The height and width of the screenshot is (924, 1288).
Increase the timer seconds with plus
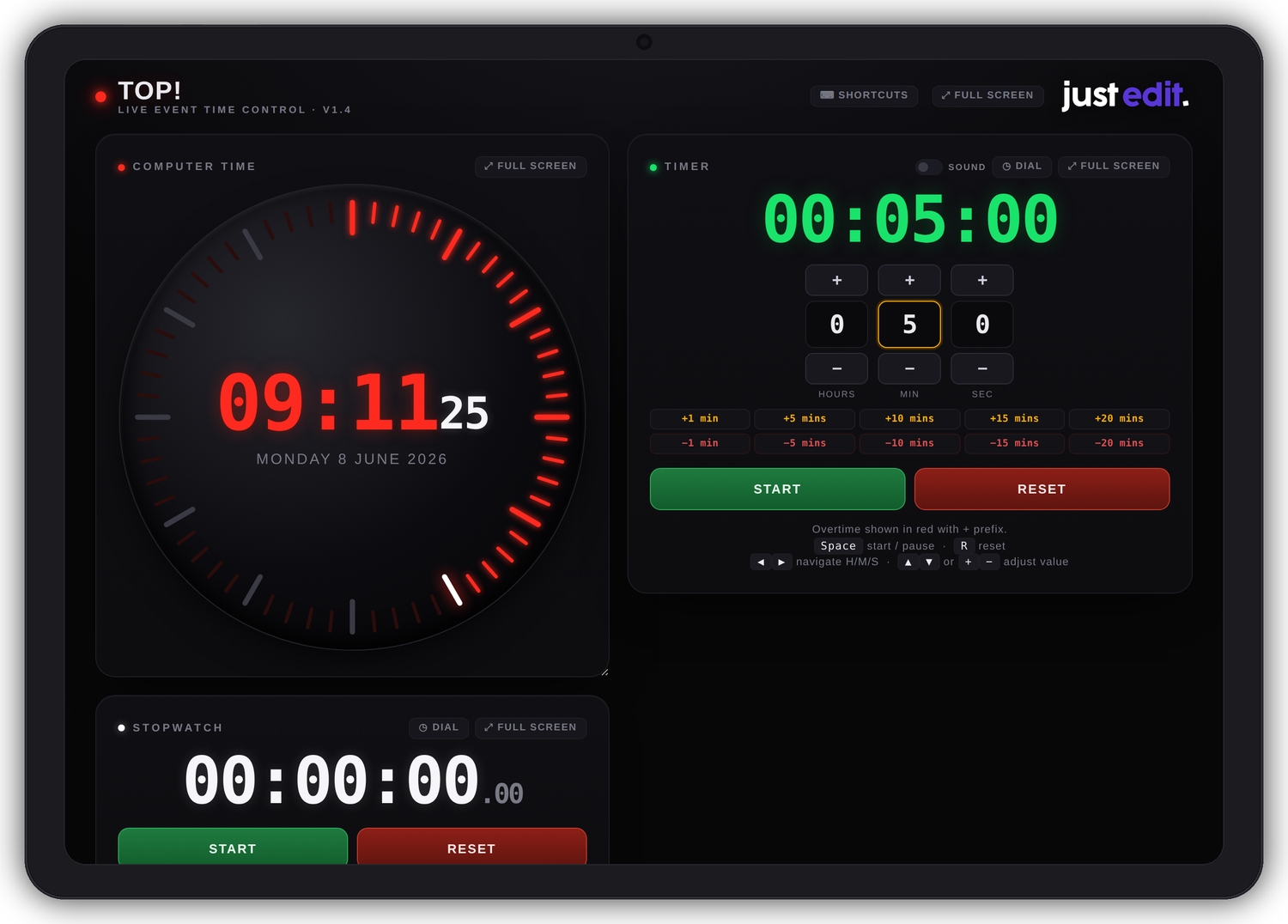[982, 280]
